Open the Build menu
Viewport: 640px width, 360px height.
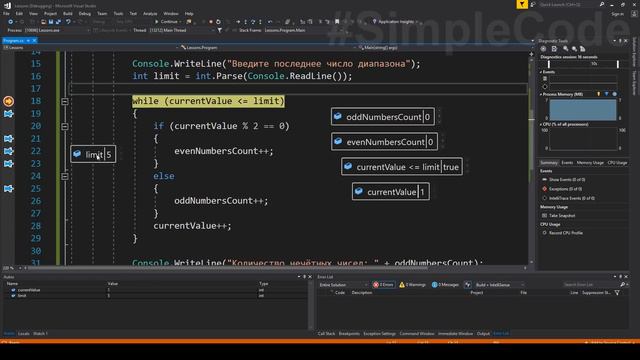point(68,13)
